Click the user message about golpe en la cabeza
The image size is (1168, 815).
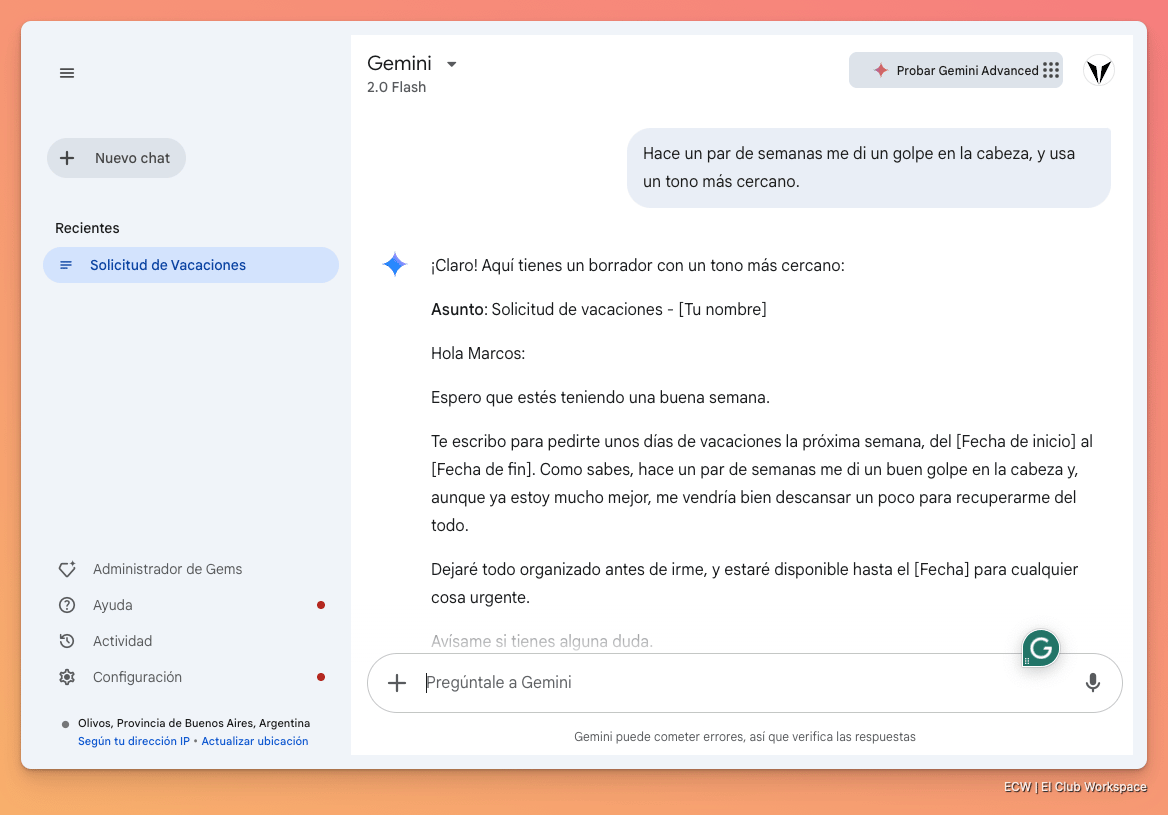(869, 168)
